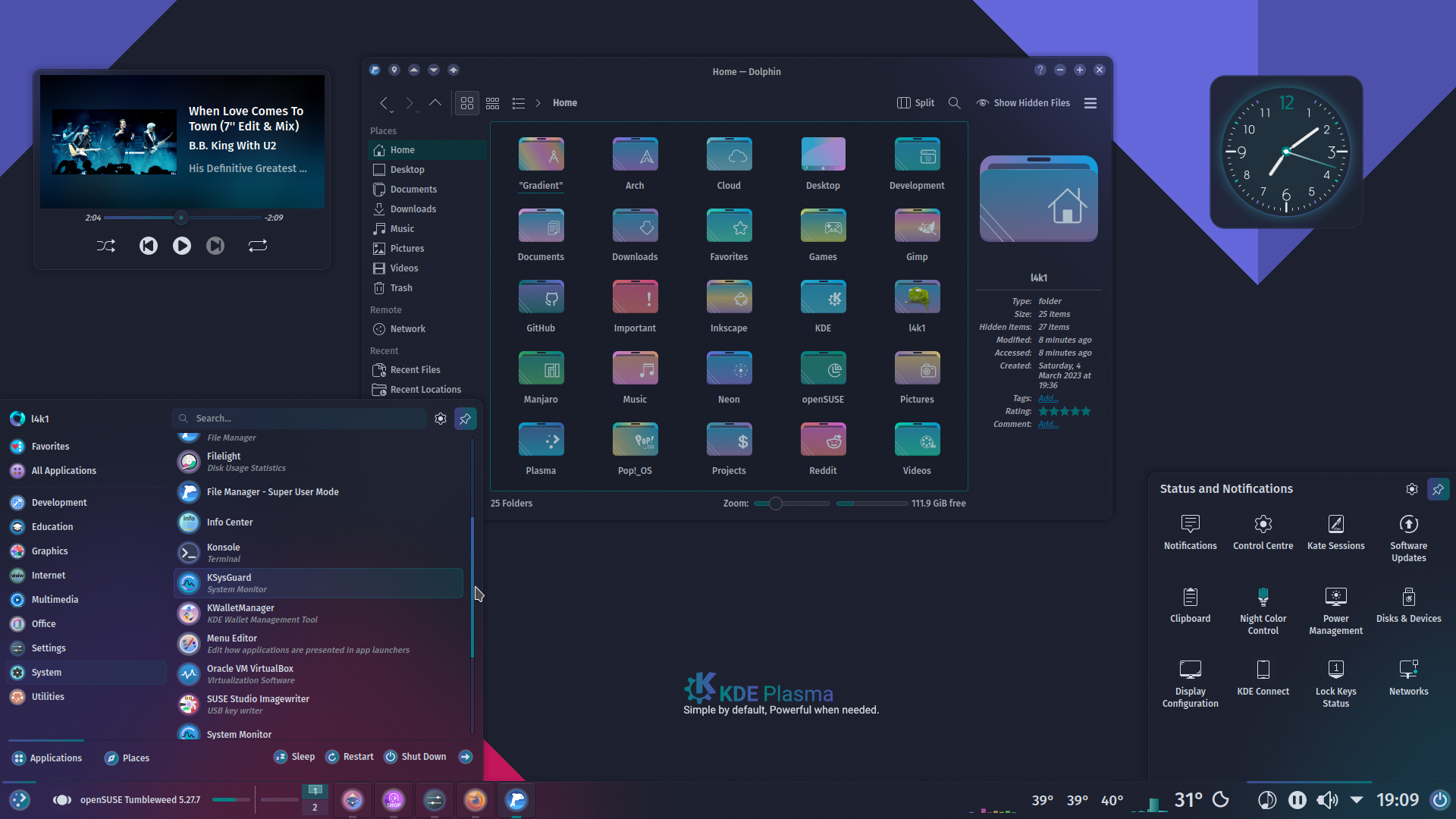This screenshot has width=1456, height=819.
Task: Open the volume dropdown in the system tray
Action: [x=1357, y=799]
